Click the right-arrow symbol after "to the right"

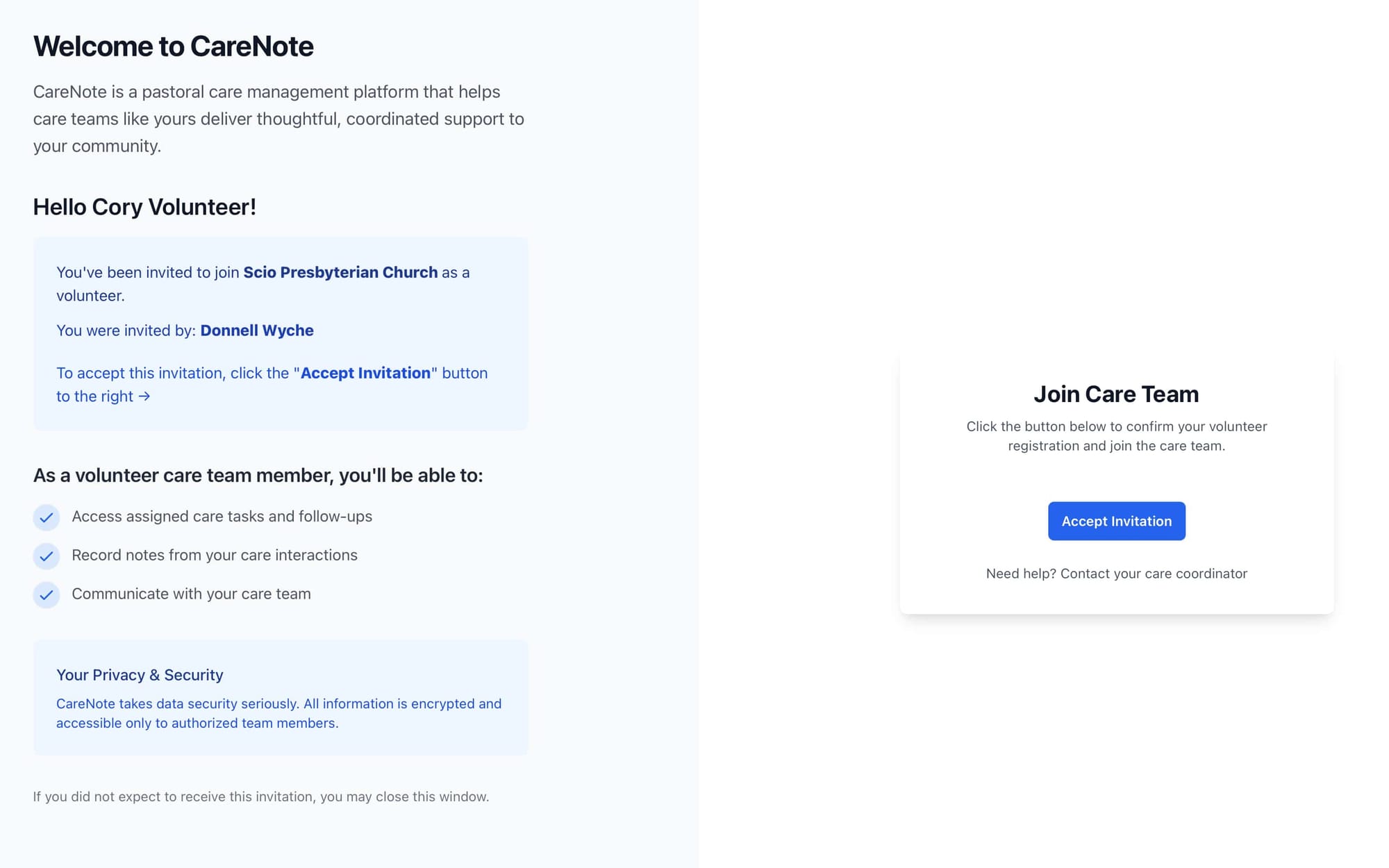144,397
